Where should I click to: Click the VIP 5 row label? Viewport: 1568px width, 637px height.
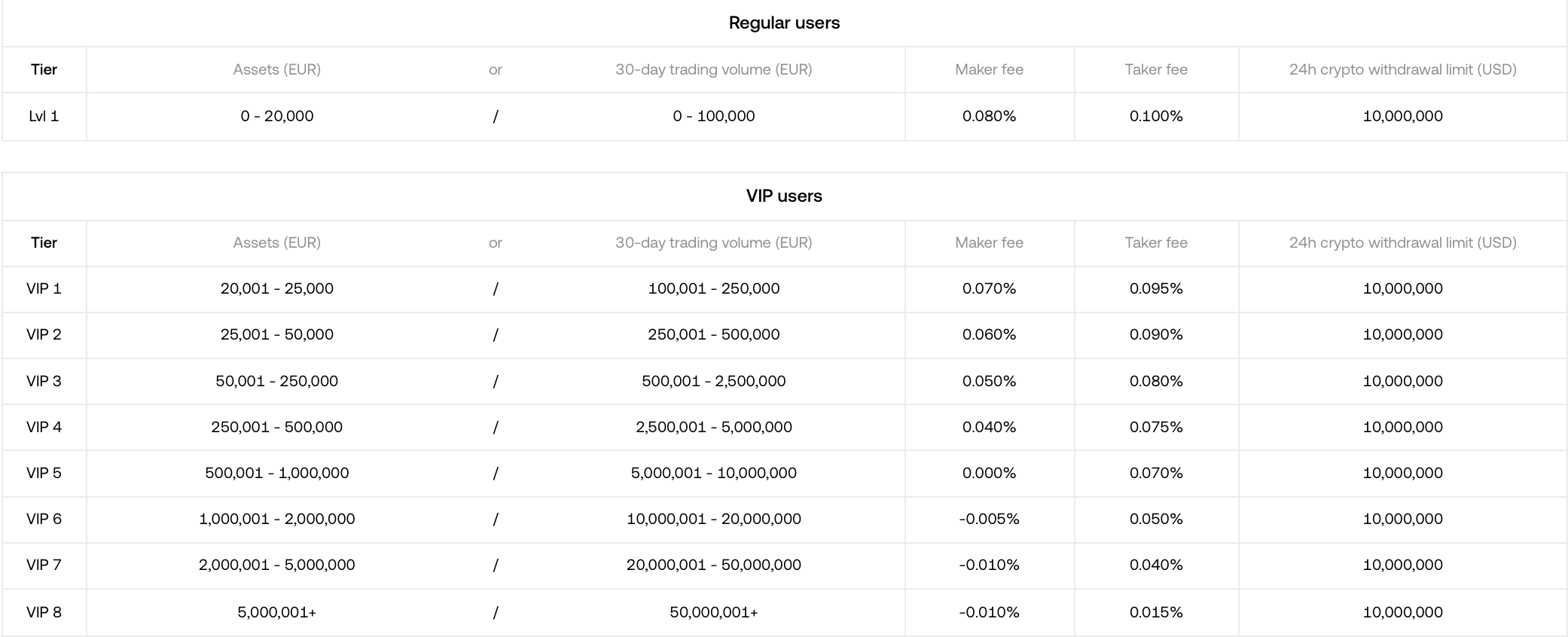[x=44, y=473]
